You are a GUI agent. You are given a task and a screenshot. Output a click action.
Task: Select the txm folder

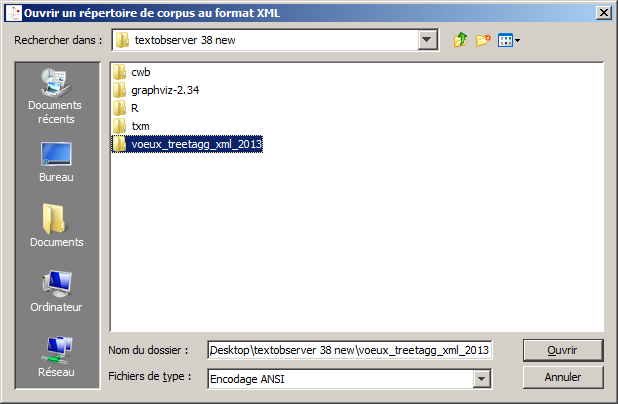coord(131,126)
